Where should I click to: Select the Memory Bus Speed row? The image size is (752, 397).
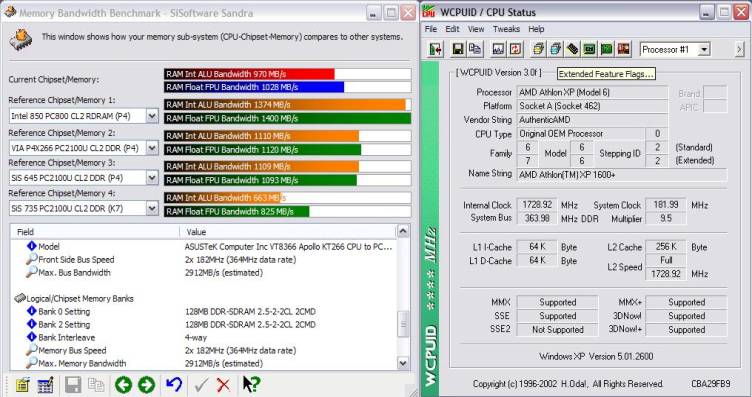coord(204,350)
